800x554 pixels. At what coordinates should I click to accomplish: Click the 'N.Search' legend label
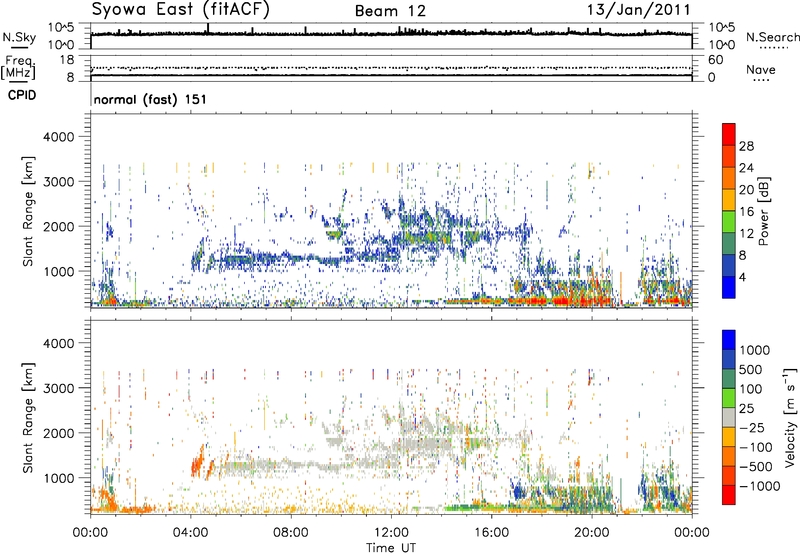pos(772,37)
